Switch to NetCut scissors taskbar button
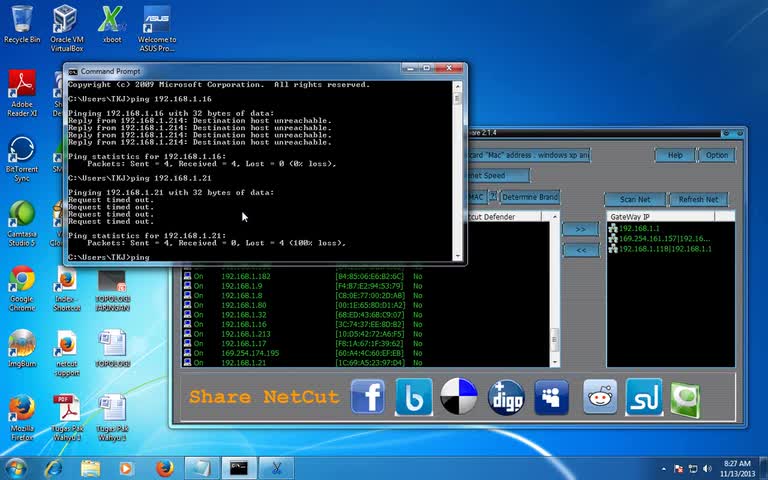The image size is (768, 480). click(x=276, y=468)
